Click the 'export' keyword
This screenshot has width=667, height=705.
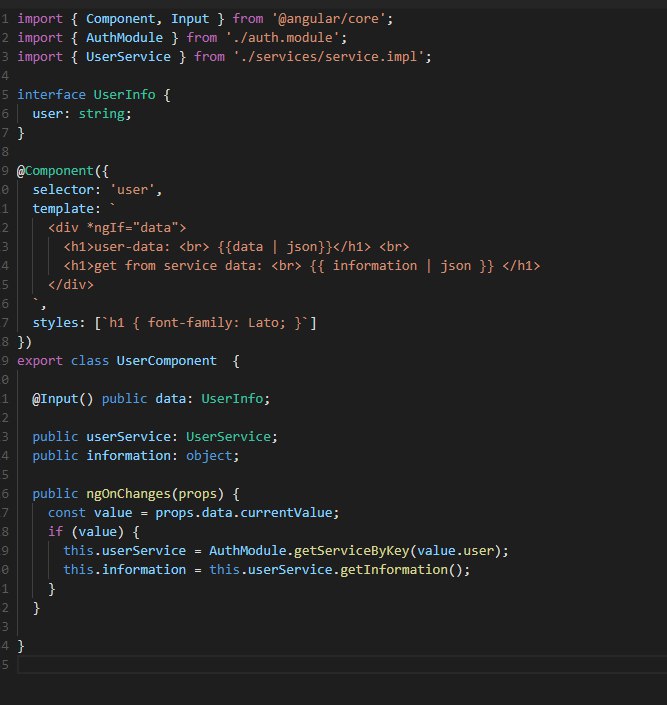pyautogui.click(x=40, y=361)
